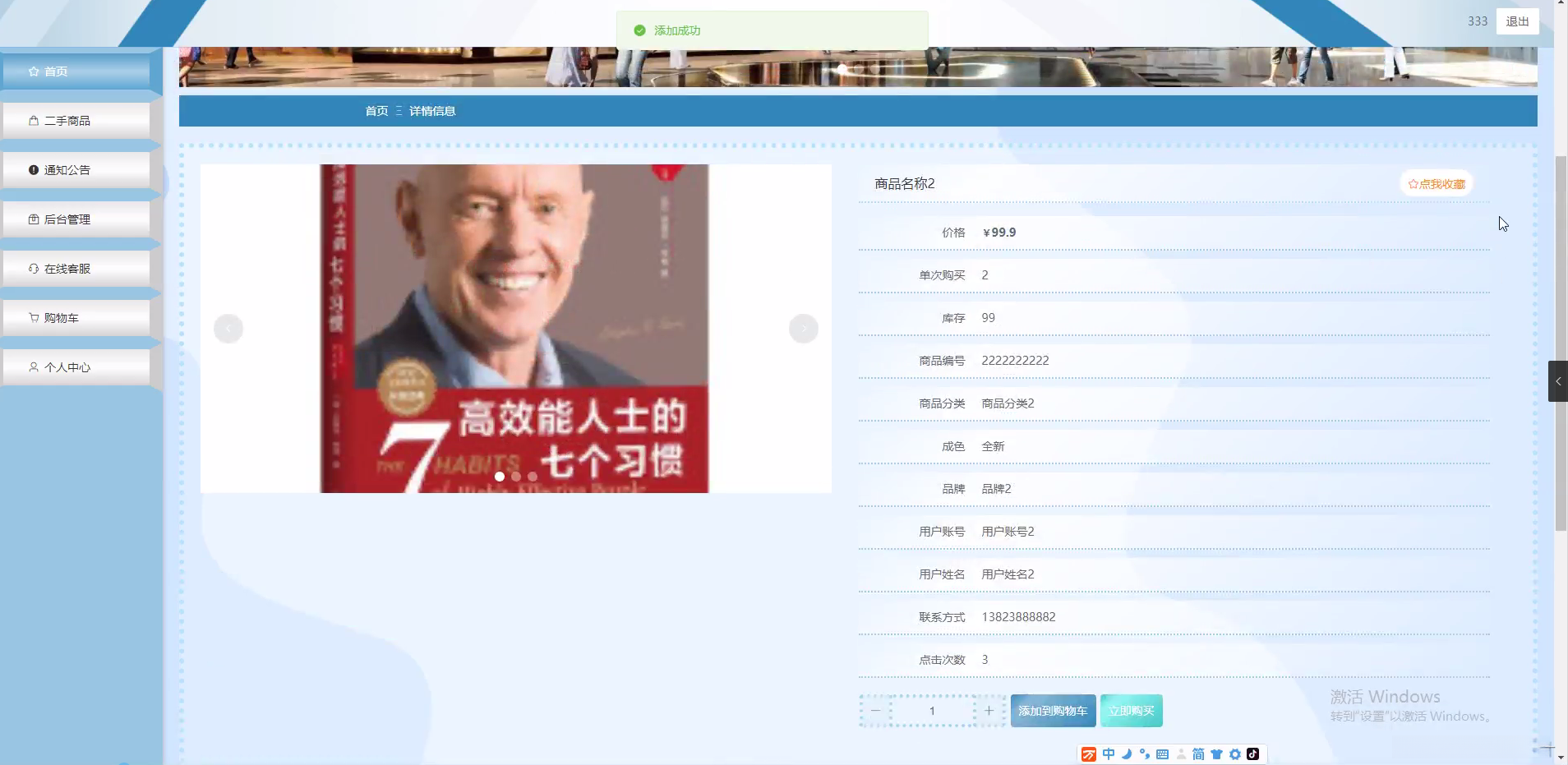Toggle the punctuation mode icon in IME bar
The width and height of the screenshot is (1568, 765).
[x=1145, y=754]
